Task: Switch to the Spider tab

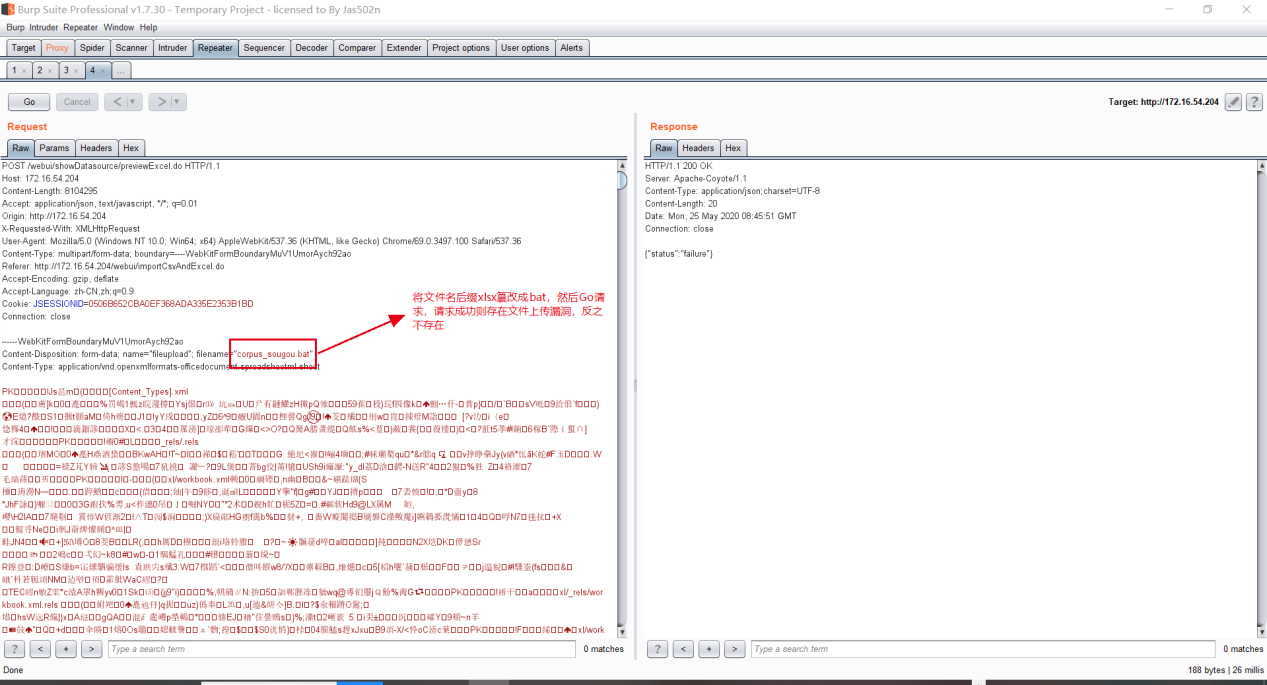Action: click(93, 48)
